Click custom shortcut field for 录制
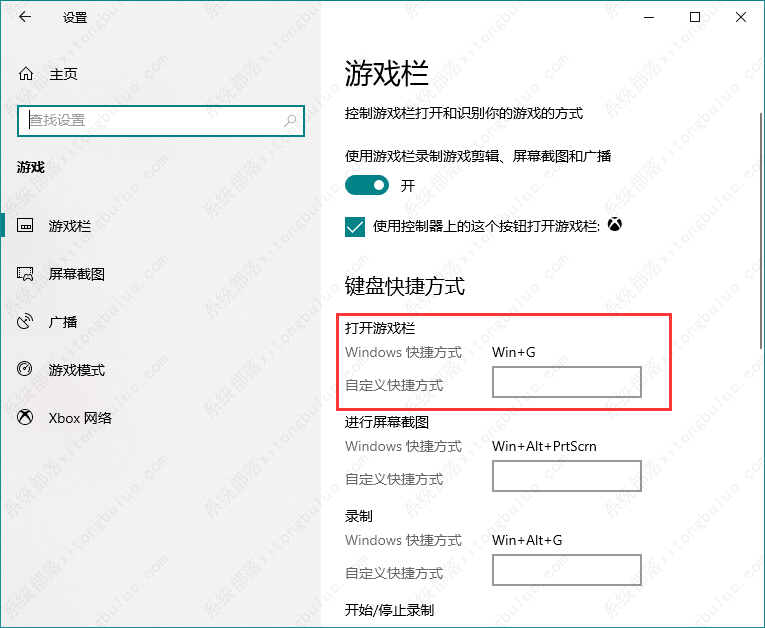The width and height of the screenshot is (765, 628). point(566,570)
